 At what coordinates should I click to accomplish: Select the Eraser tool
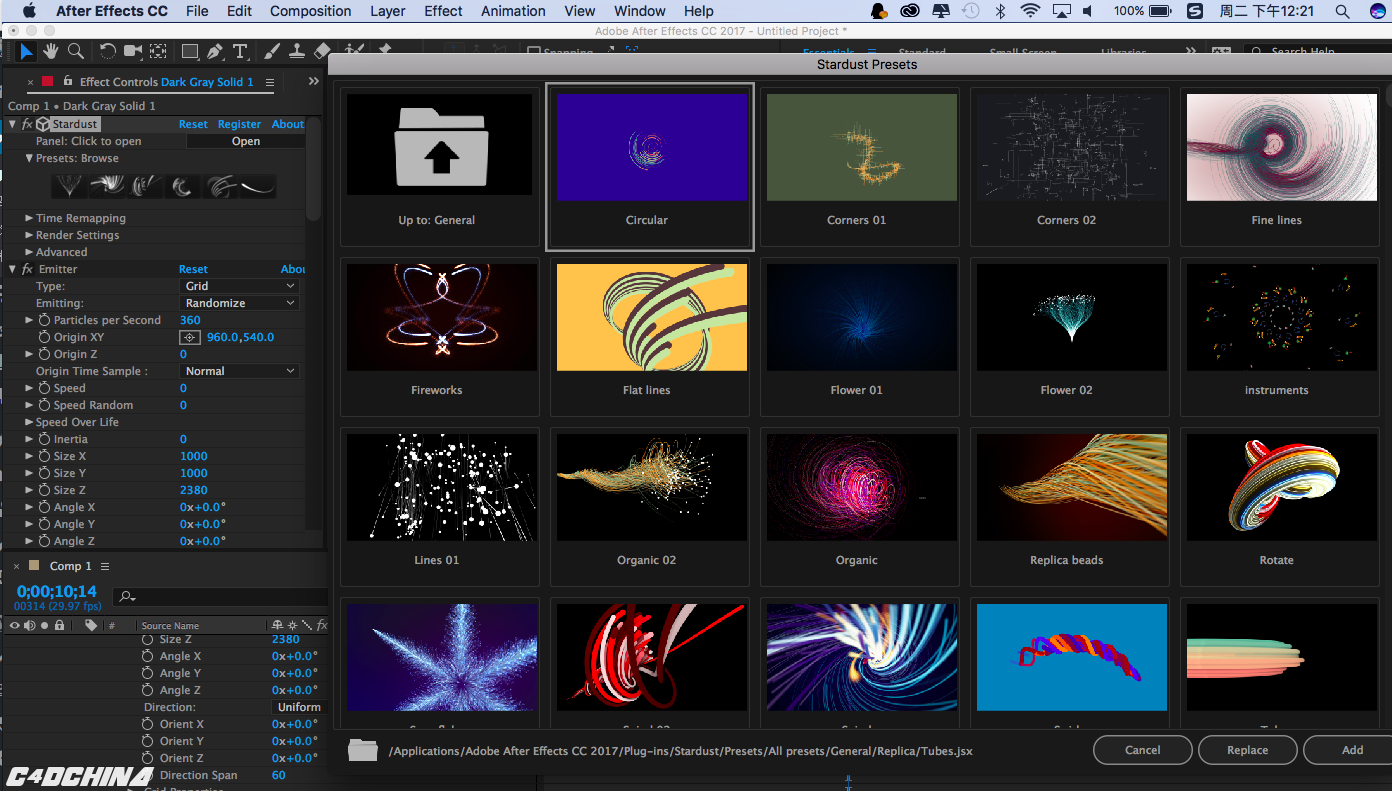pyautogui.click(x=322, y=51)
